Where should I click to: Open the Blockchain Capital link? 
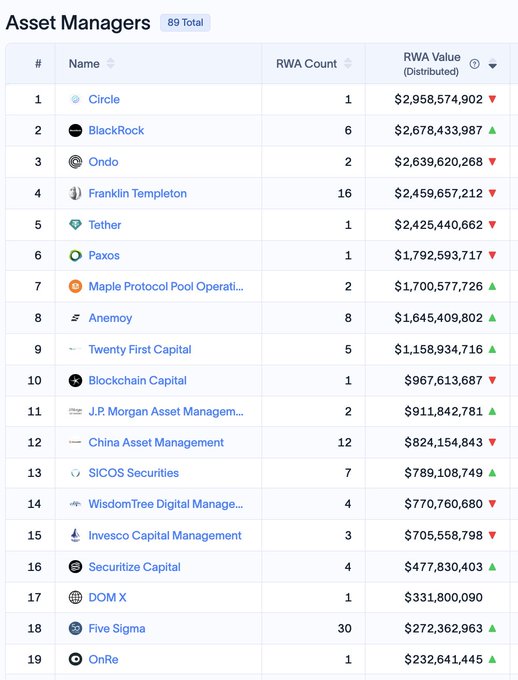[x=138, y=380]
